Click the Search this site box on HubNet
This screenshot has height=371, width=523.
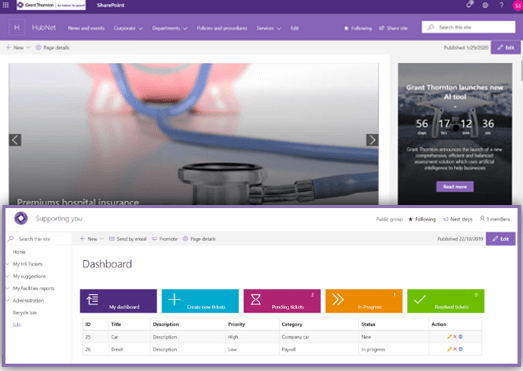(x=468, y=27)
